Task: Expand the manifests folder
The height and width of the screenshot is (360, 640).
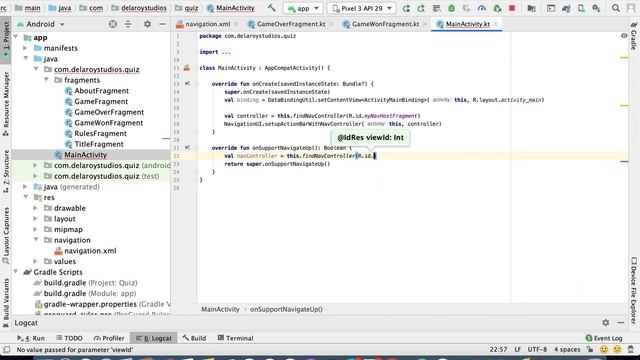Action: pyautogui.click(x=25, y=48)
